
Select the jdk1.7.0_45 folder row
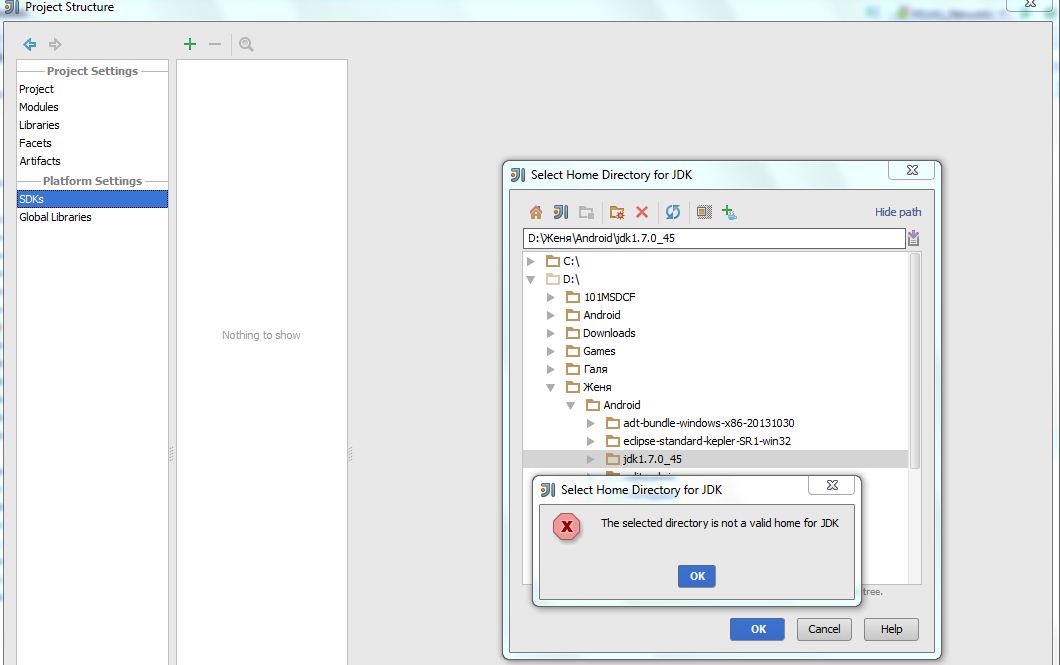point(715,460)
